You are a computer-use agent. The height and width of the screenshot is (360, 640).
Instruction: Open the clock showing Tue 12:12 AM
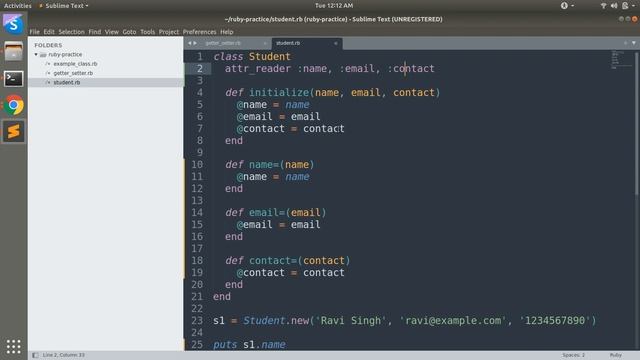click(x=334, y=6)
